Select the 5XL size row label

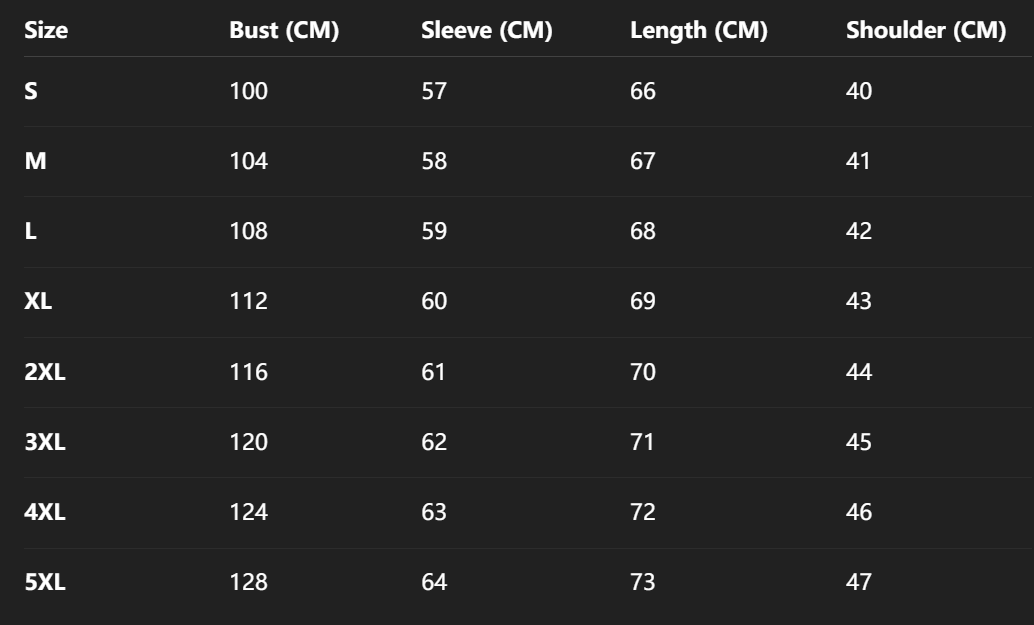point(45,582)
